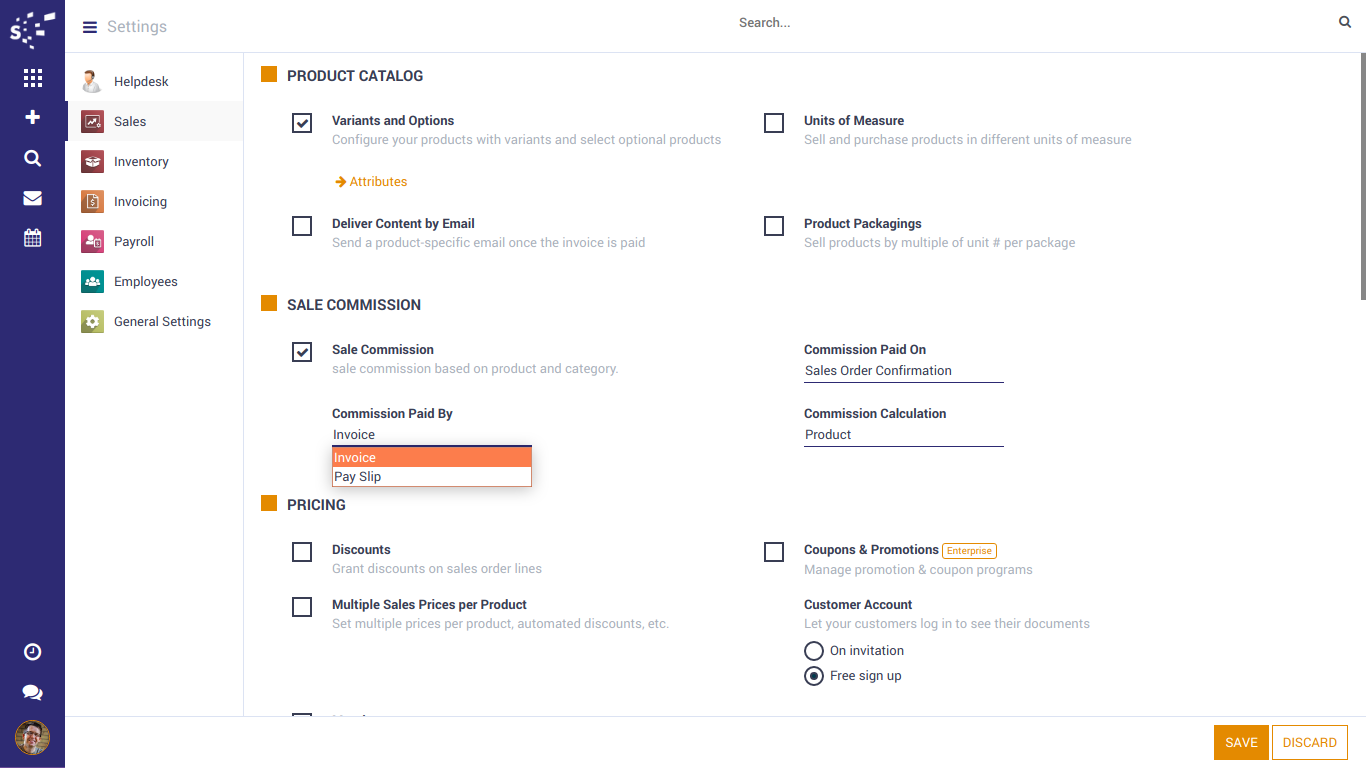1366x768 pixels.
Task: Open the chat bubbles icon in sidebar
Action: [32, 692]
